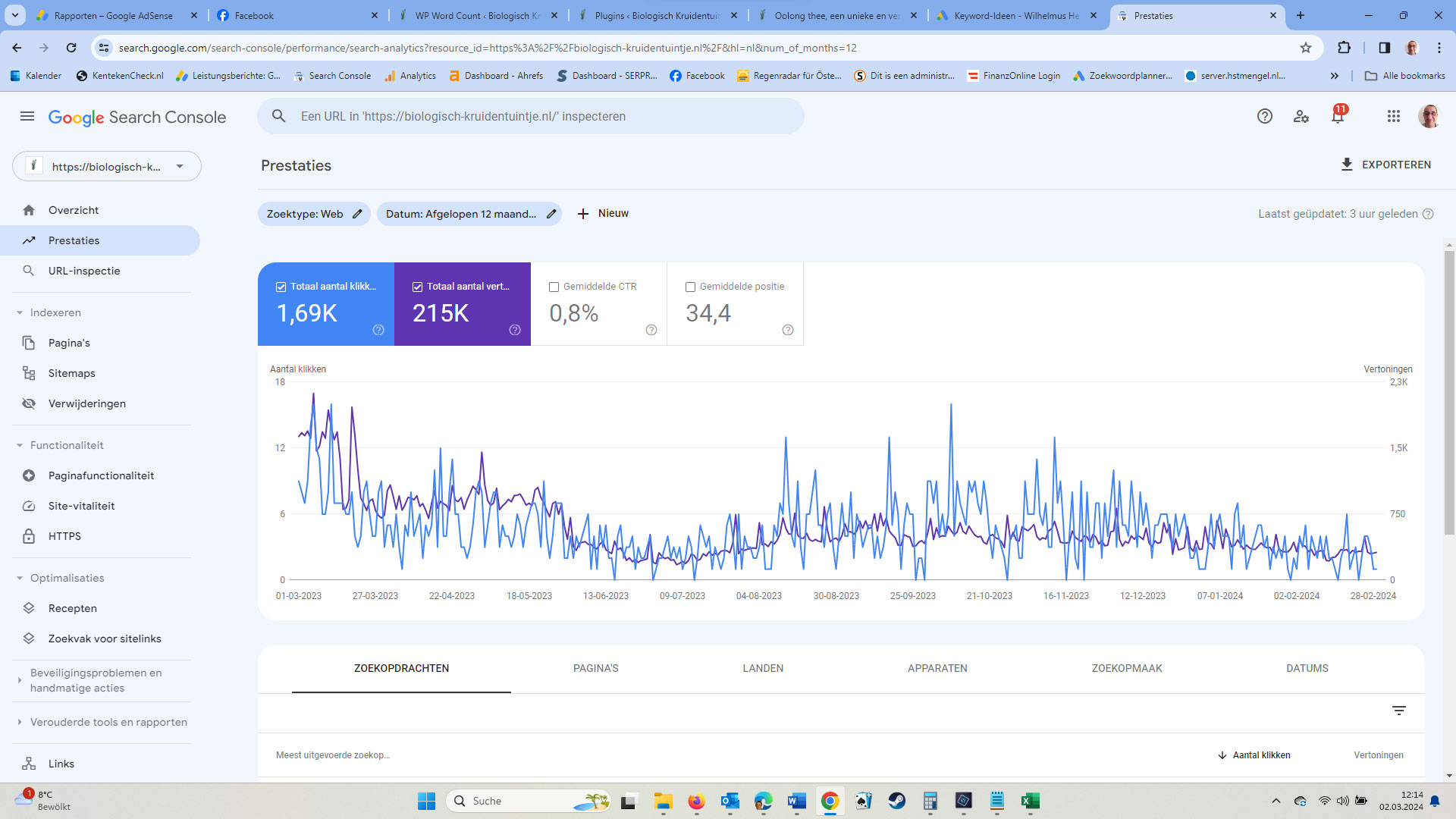The image size is (1456, 819).
Task: Click the page vertical scrollbar
Action: coord(1449,393)
